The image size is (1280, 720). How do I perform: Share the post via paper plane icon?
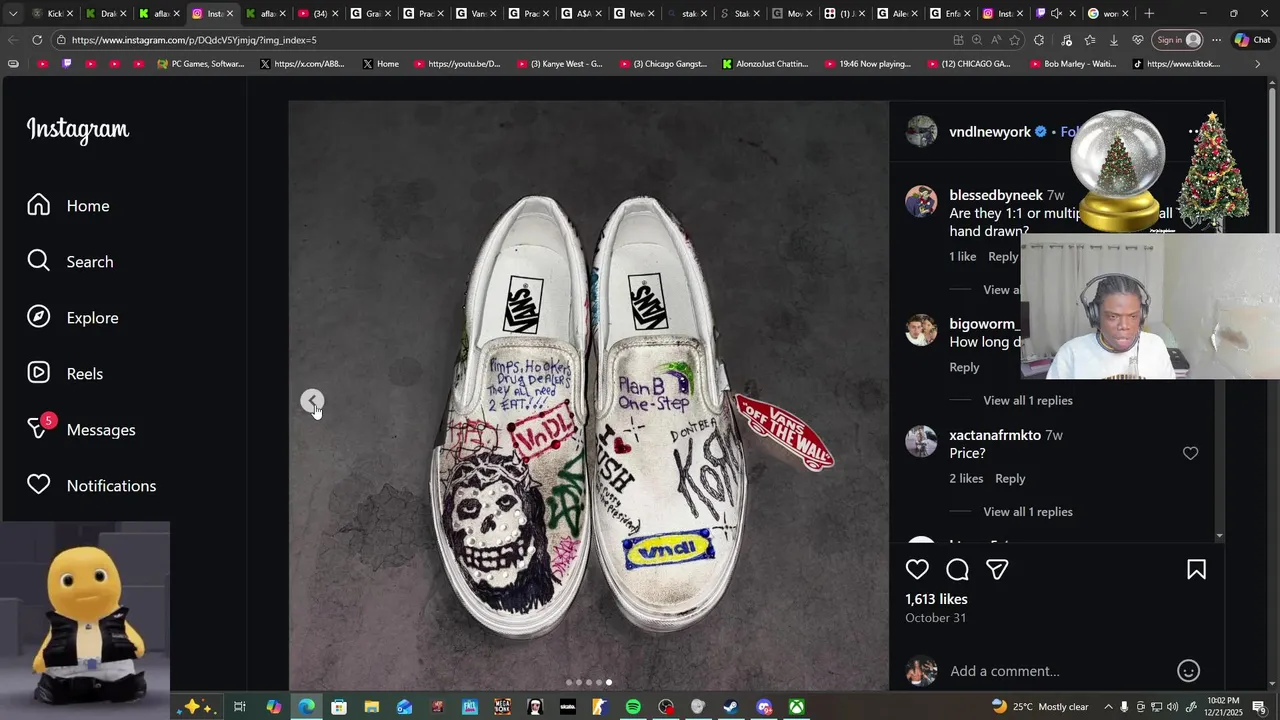(x=997, y=570)
